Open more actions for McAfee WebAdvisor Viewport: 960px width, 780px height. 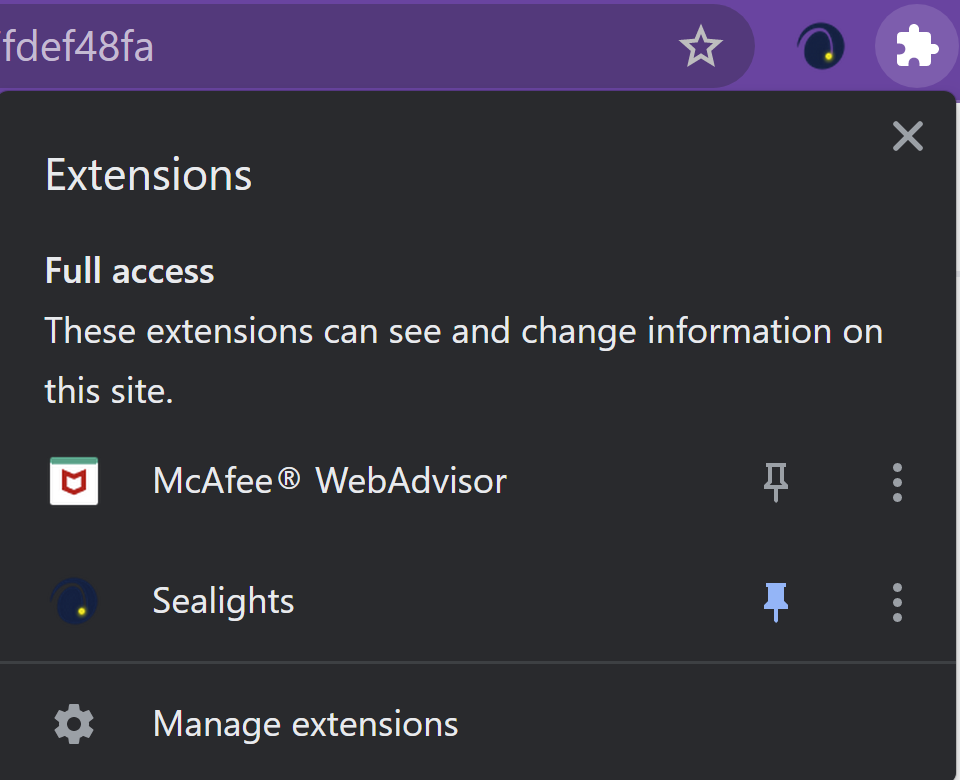pos(897,482)
